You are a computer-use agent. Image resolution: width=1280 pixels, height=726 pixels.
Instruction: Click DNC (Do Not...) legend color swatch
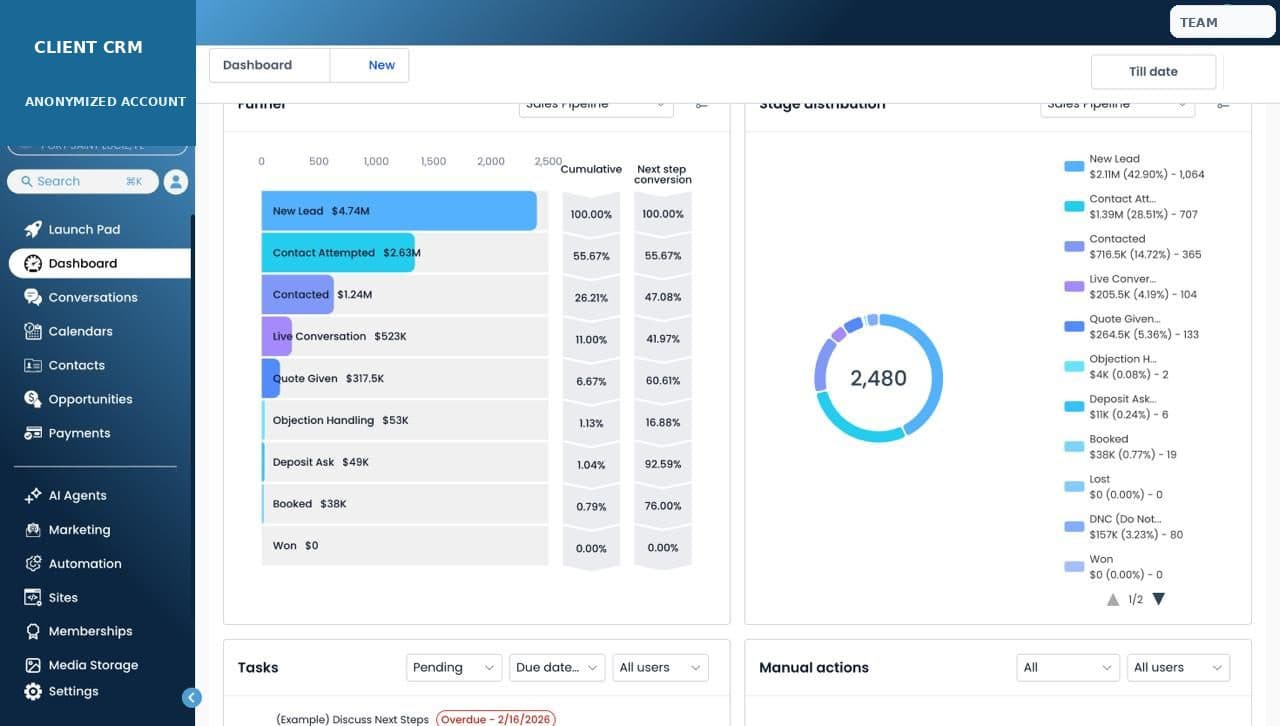point(1074,526)
